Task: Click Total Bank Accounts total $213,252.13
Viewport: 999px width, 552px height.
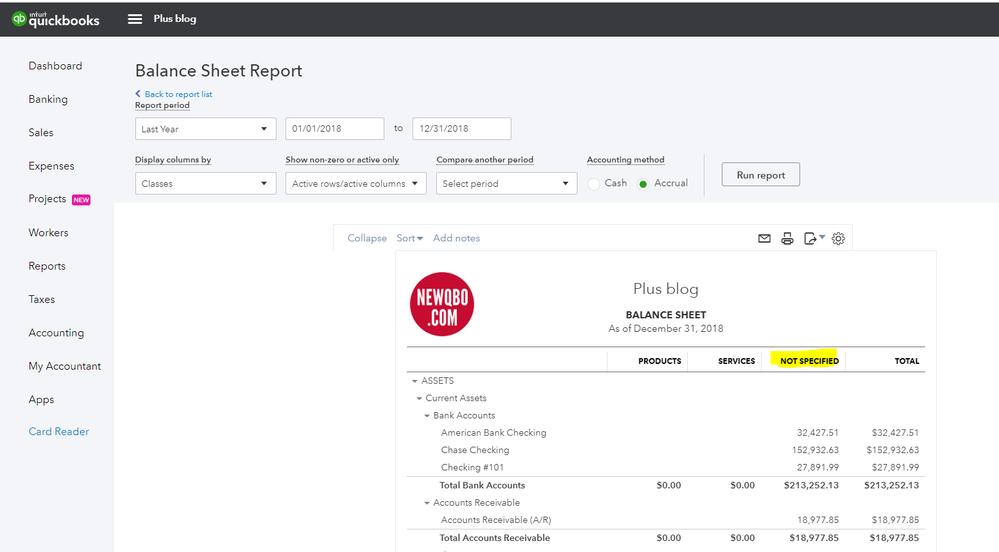Action: 891,485
